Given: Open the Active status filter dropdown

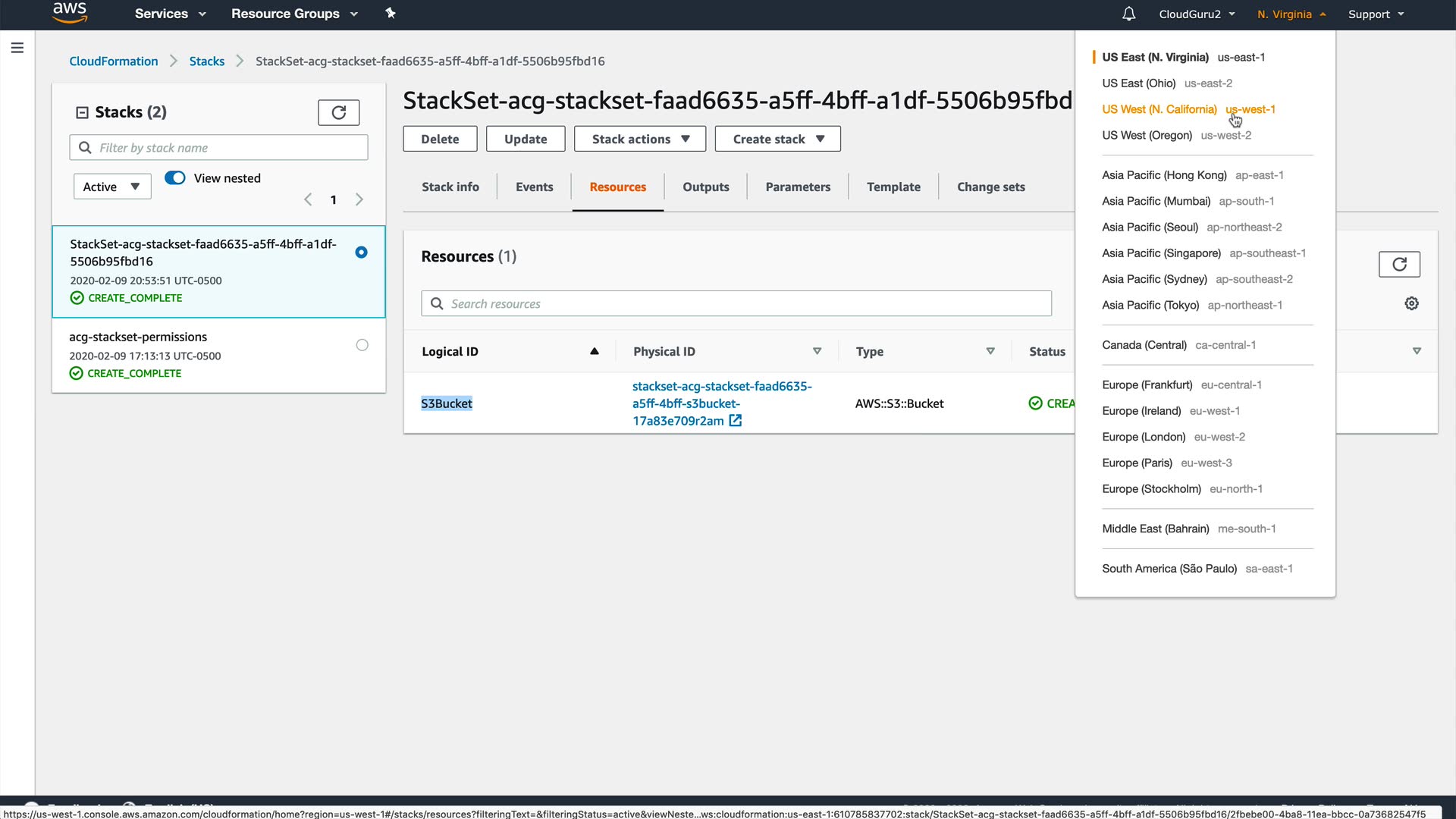Looking at the screenshot, I should point(112,187).
